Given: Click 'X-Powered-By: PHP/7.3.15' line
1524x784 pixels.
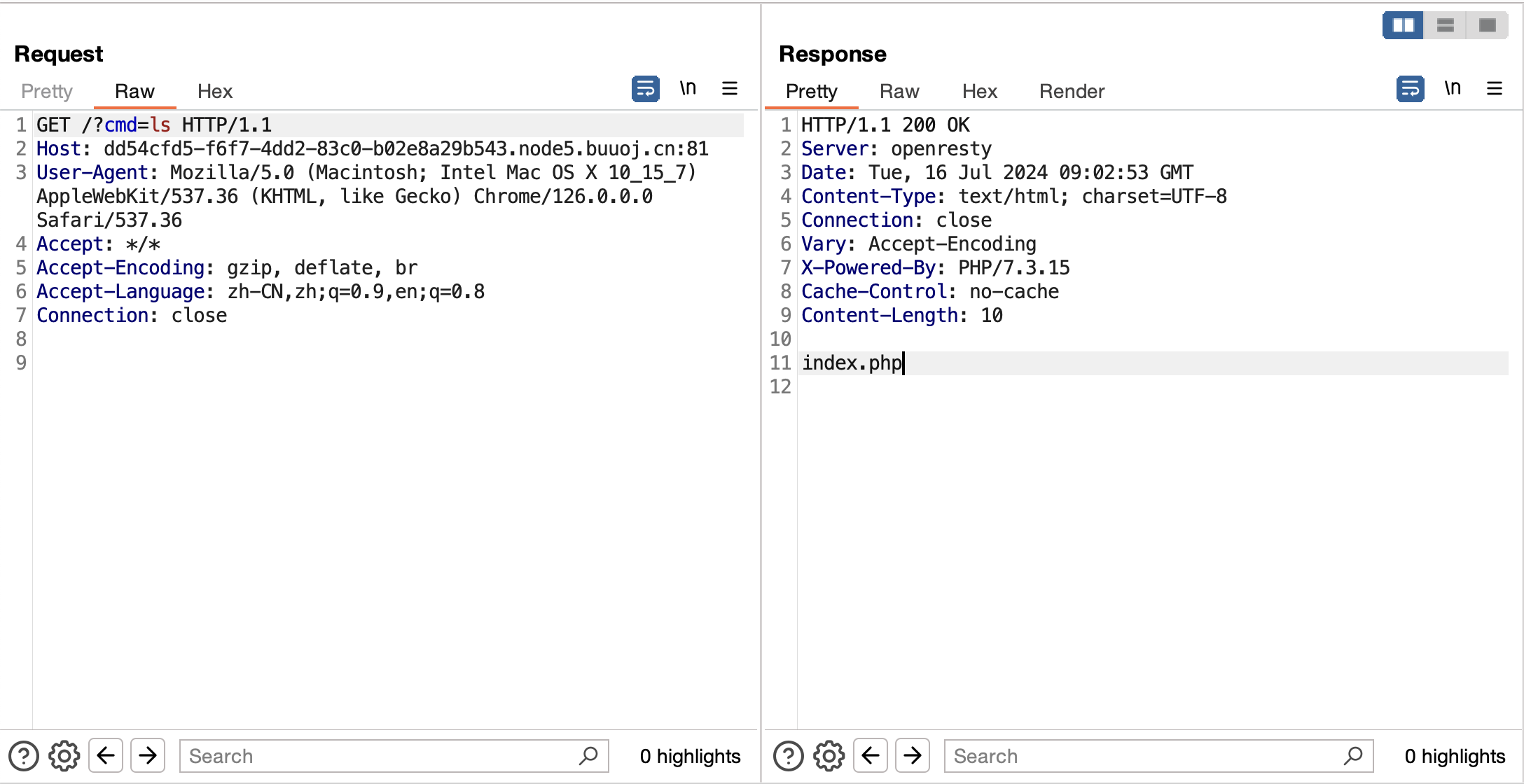Looking at the screenshot, I should coord(936,268).
